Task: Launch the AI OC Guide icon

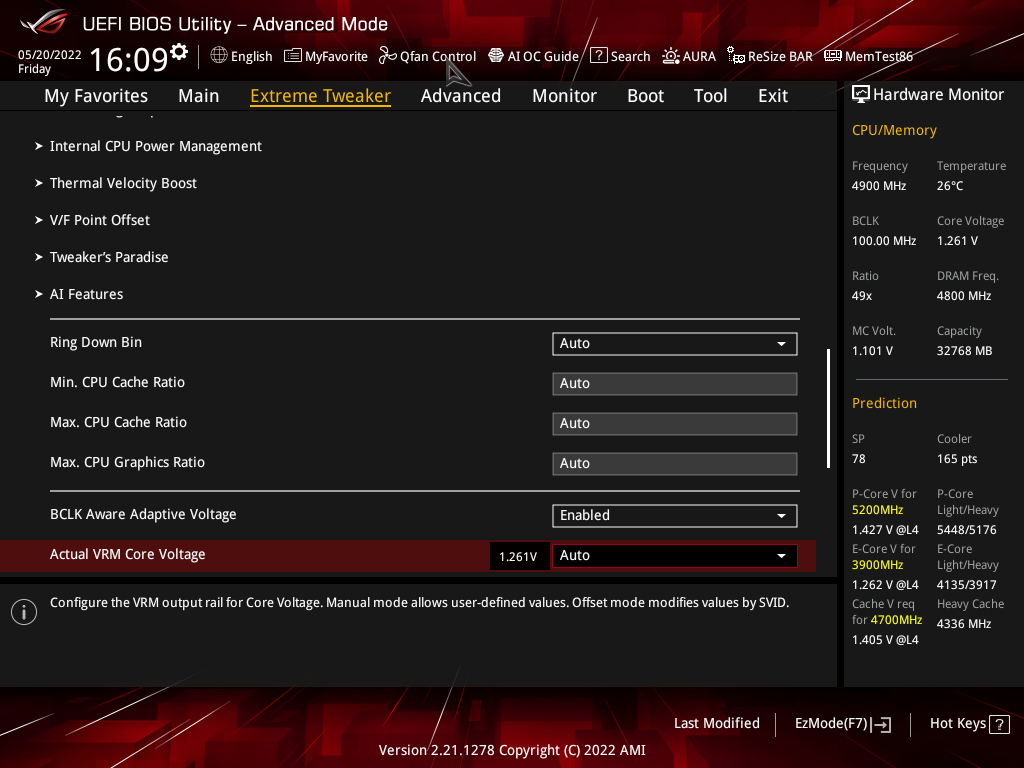Action: coord(496,56)
